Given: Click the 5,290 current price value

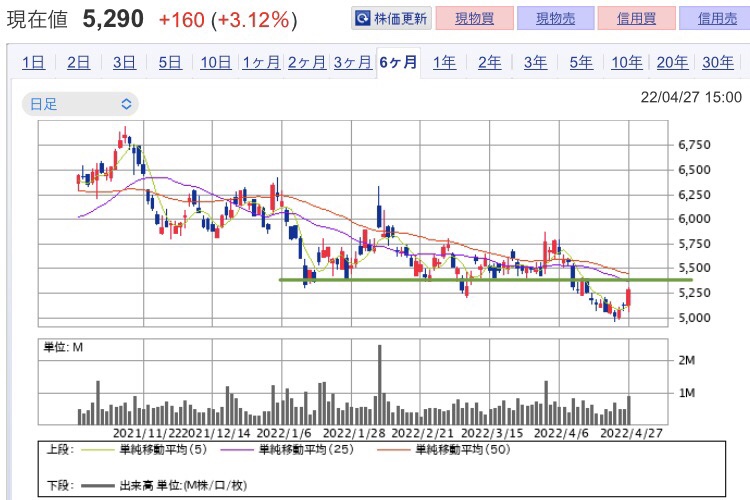Looking at the screenshot, I should click(x=113, y=19).
